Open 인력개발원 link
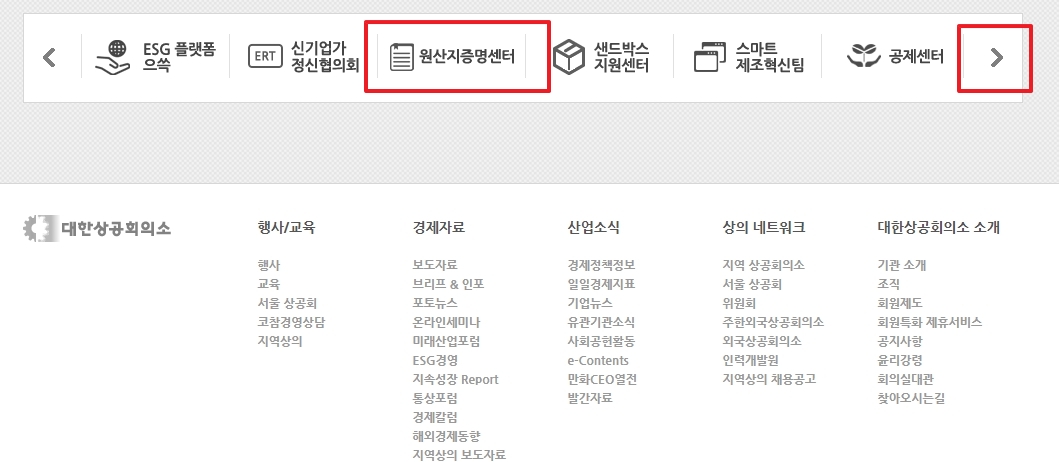This screenshot has height=462, width=1059. 750,360
